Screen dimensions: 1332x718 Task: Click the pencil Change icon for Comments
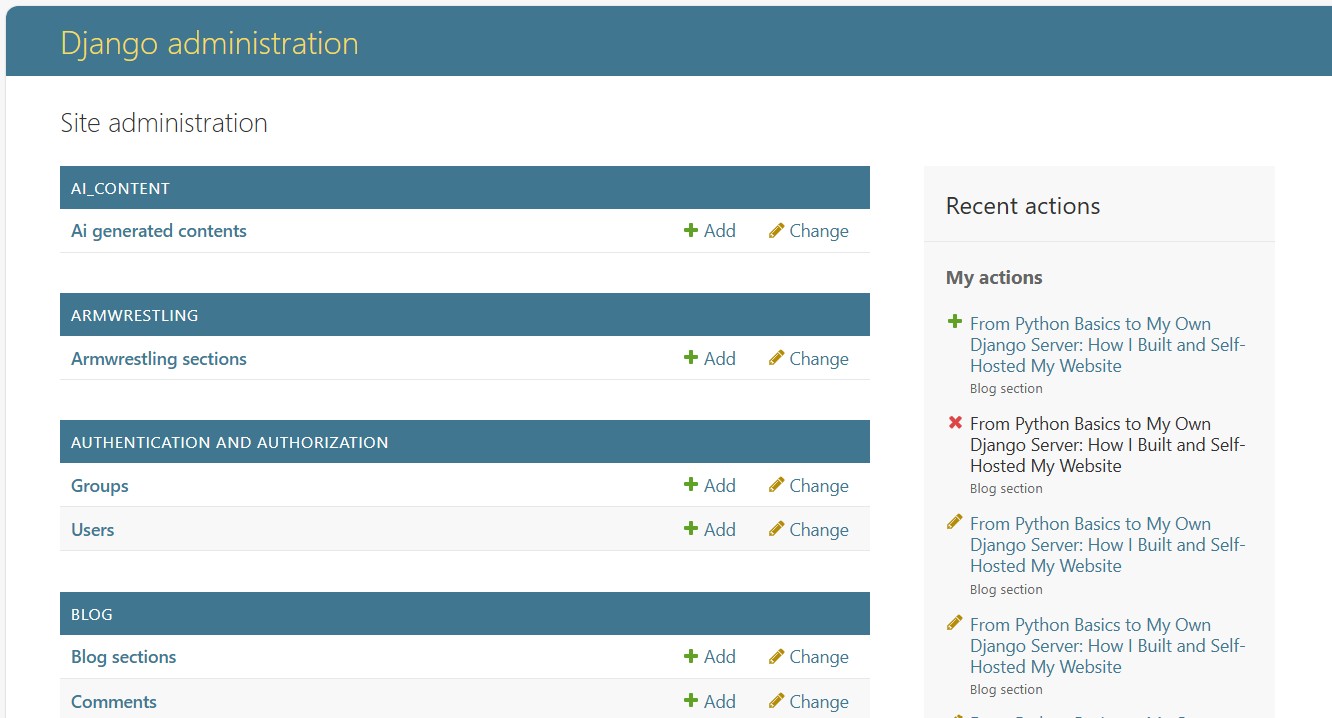[x=777, y=701]
